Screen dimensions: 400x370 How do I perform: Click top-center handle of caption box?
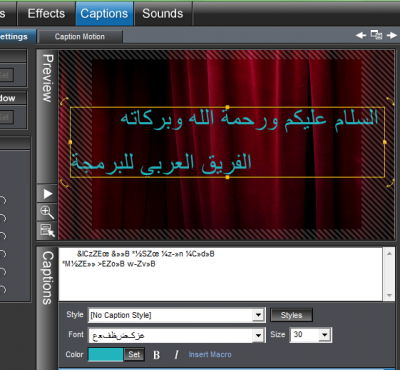(227, 107)
